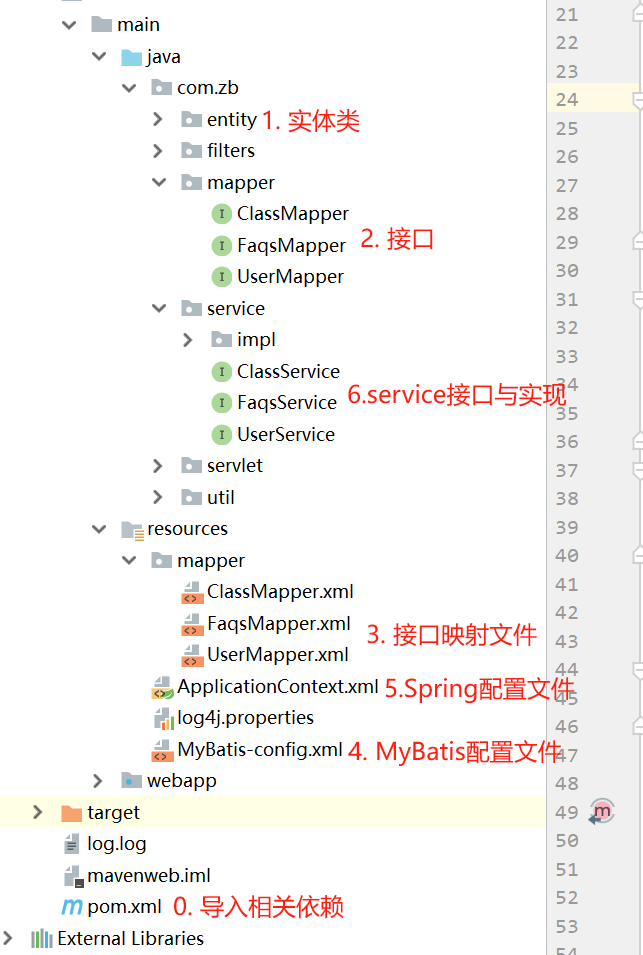Click the UserMapper.xml file icon

click(192, 655)
